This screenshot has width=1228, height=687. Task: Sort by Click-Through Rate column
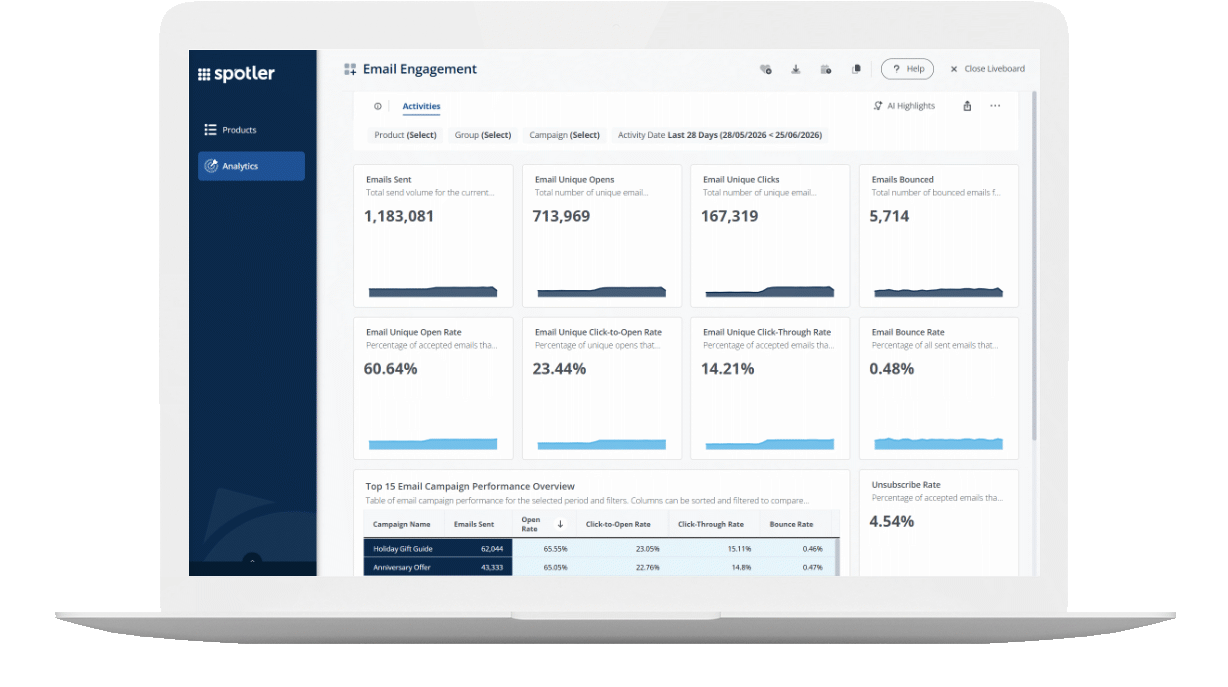711,524
